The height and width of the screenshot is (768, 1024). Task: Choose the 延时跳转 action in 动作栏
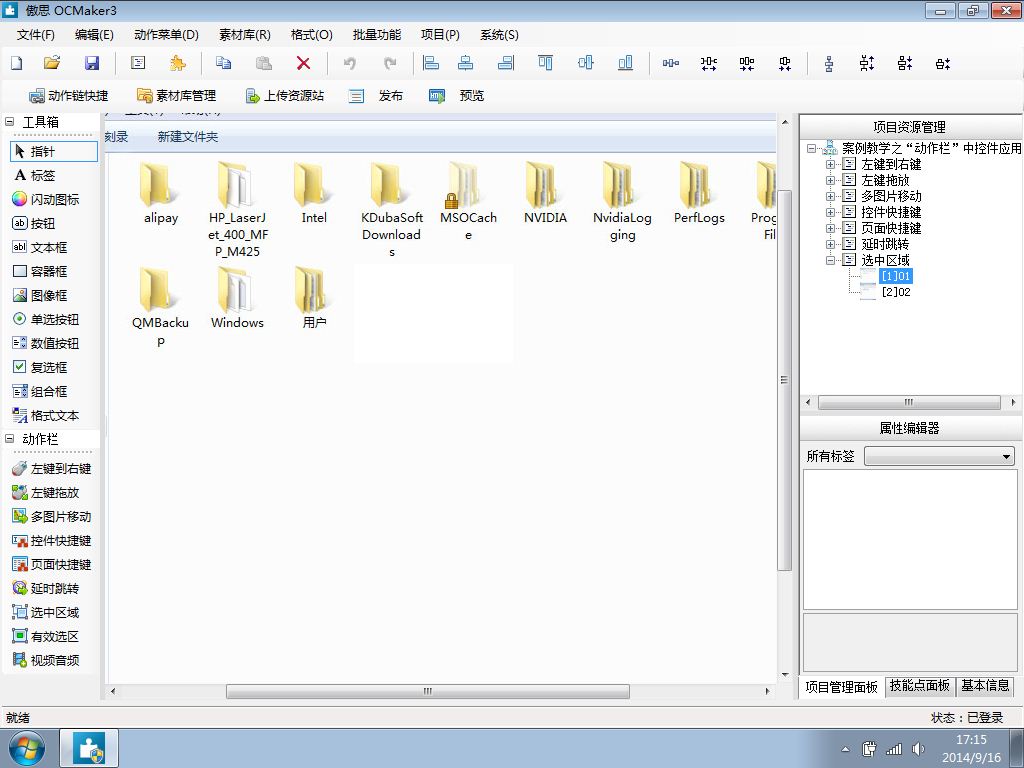click(46, 588)
